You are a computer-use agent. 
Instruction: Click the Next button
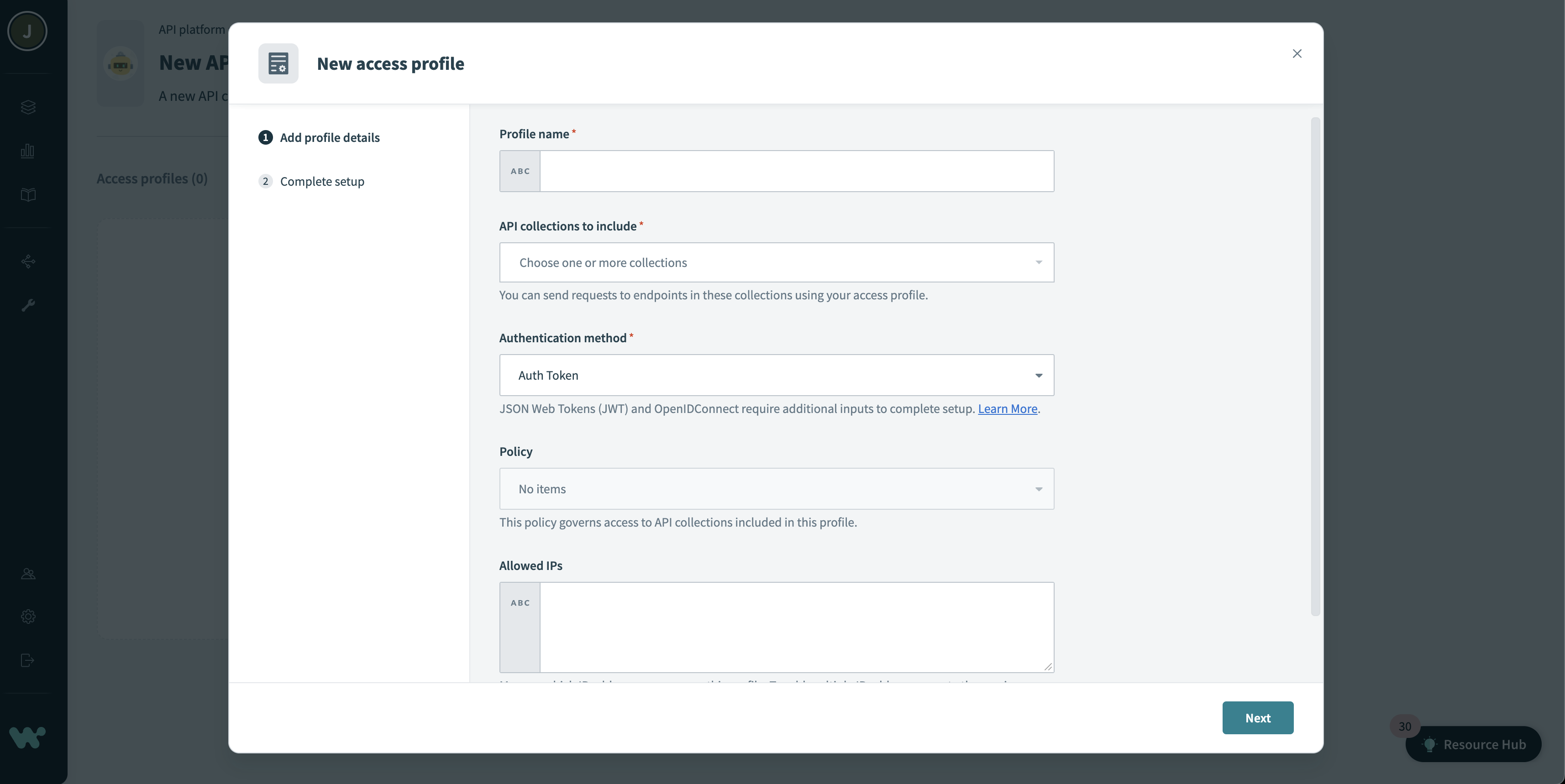[1258, 717]
